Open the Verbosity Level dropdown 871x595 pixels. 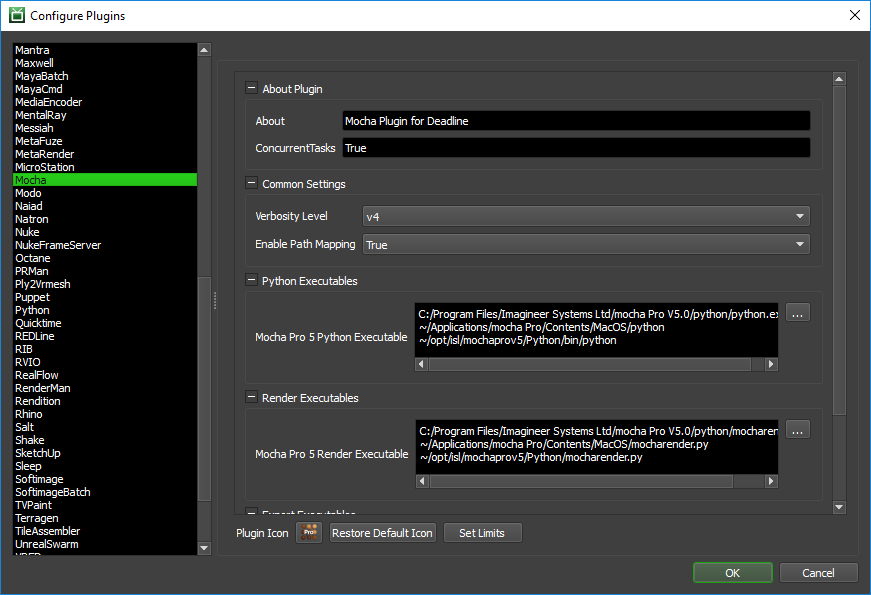pos(585,216)
